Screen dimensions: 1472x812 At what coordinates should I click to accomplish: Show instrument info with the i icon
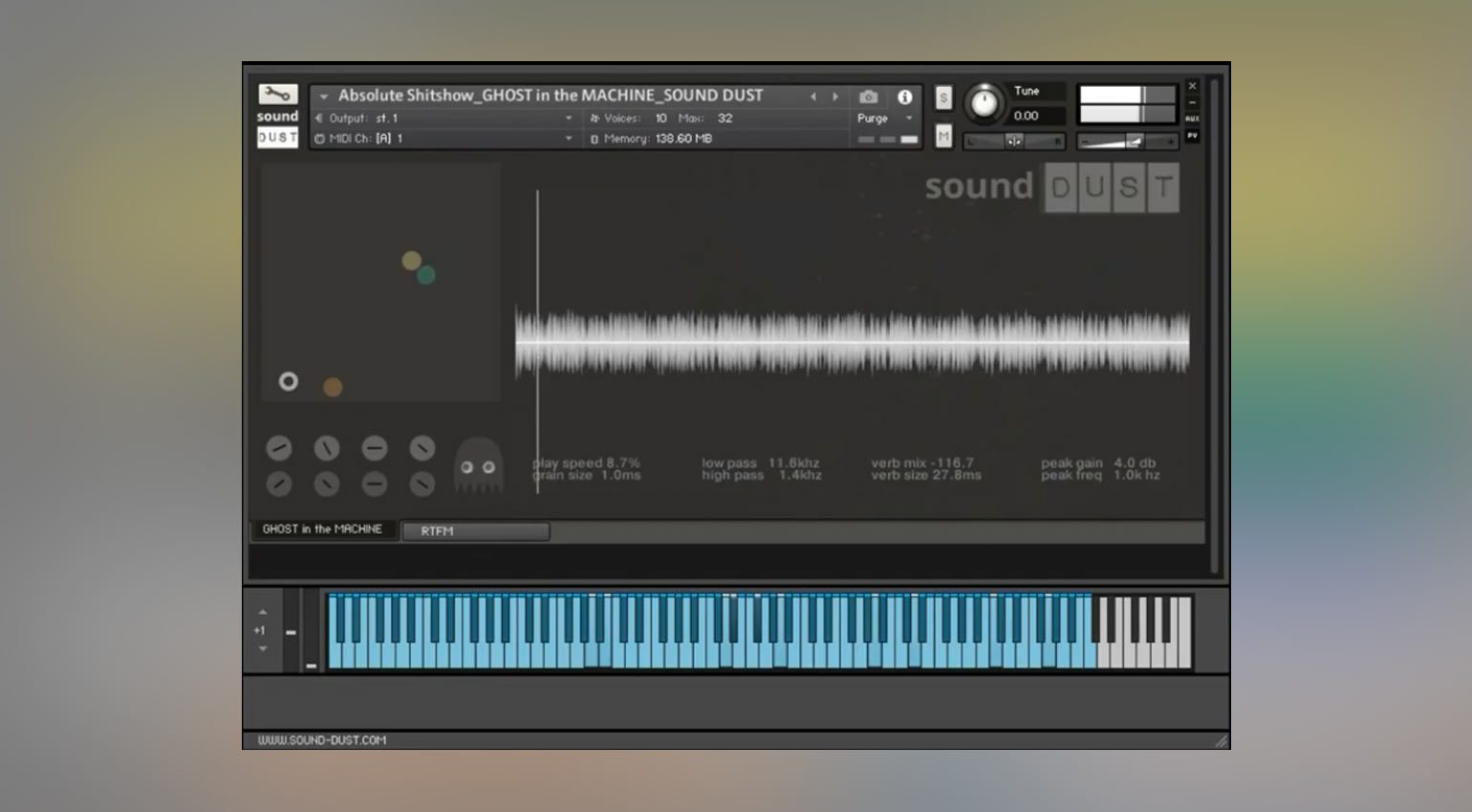coord(904,96)
